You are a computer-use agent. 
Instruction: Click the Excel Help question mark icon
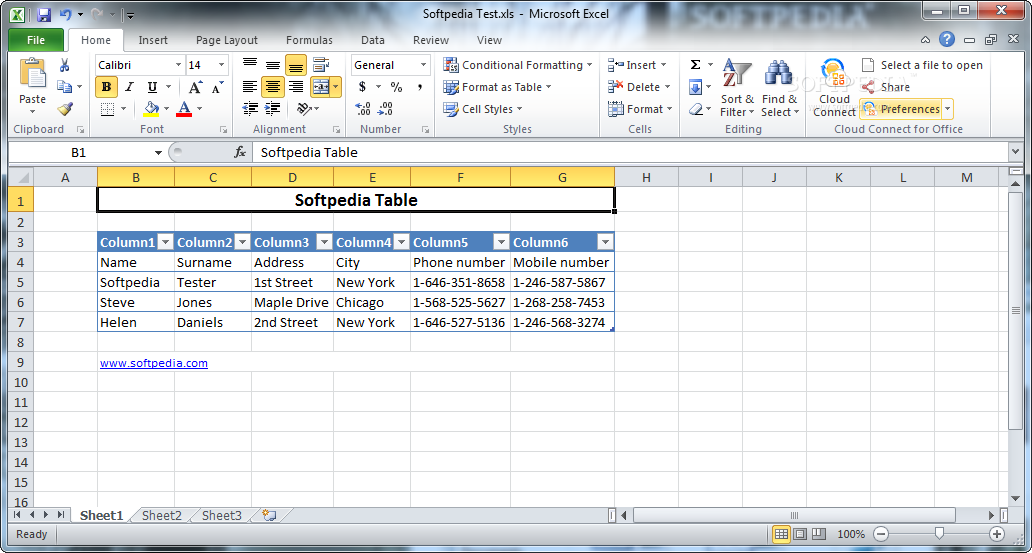(946, 40)
